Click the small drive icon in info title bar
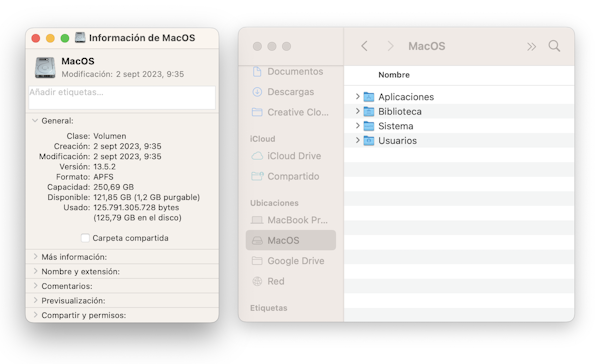This screenshot has width=608, height=364. [x=80, y=37]
